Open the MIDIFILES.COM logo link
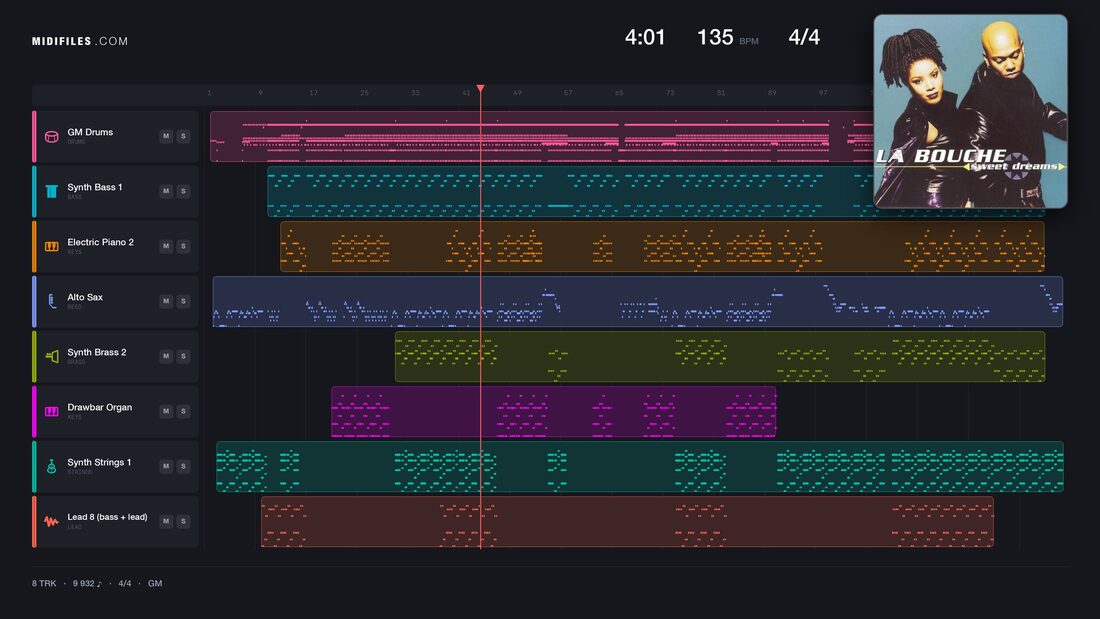 click(x=80, y=41)
